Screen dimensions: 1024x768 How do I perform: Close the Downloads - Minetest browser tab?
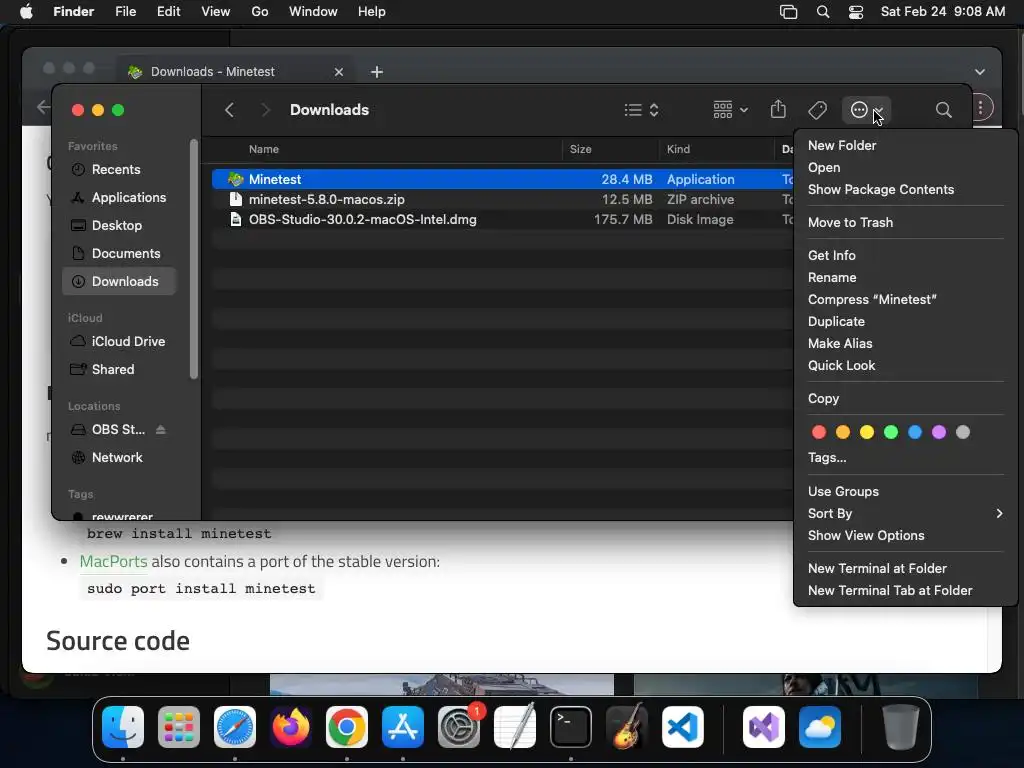click(338, 72)
